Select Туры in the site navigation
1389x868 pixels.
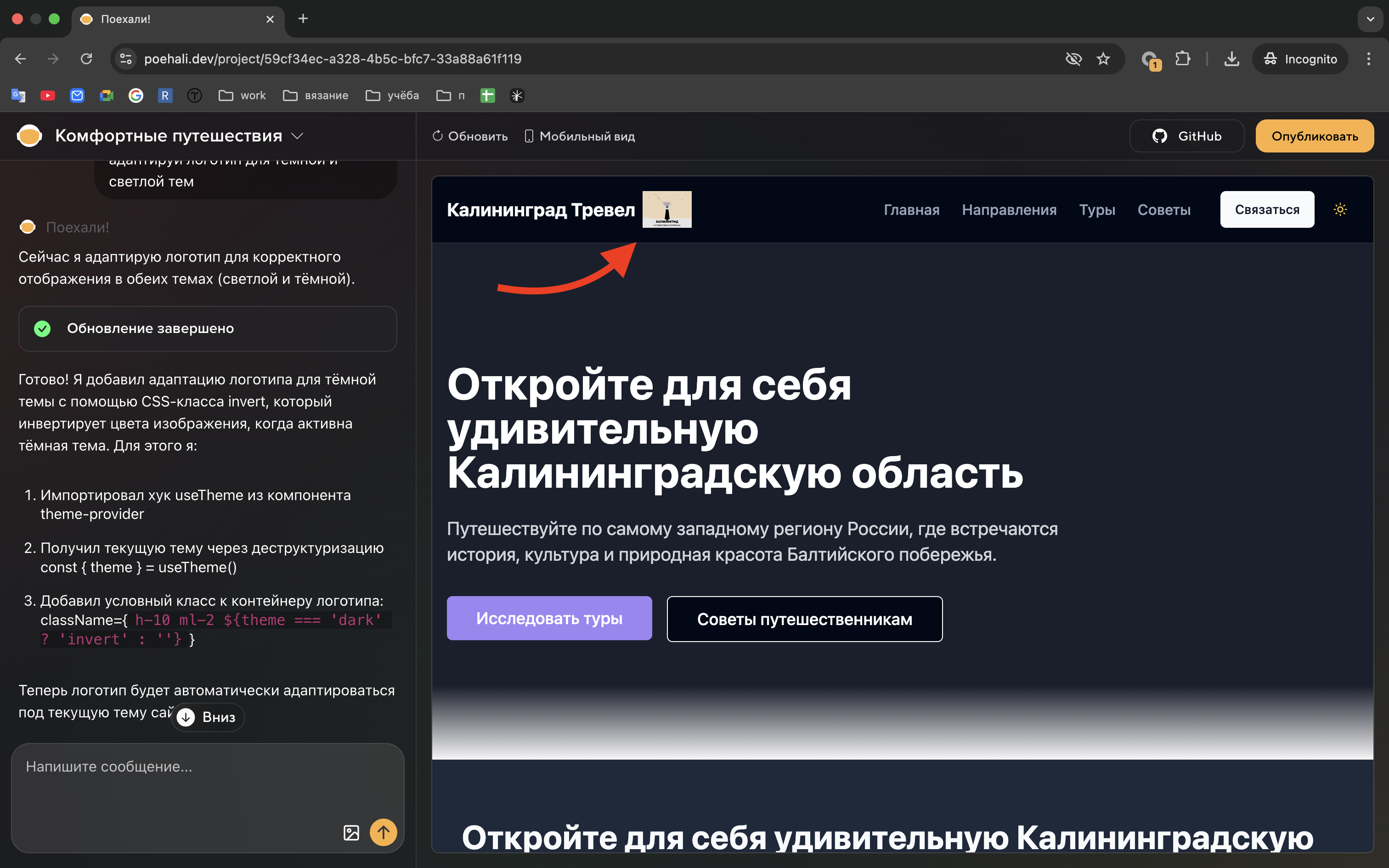pos(1097,209)
